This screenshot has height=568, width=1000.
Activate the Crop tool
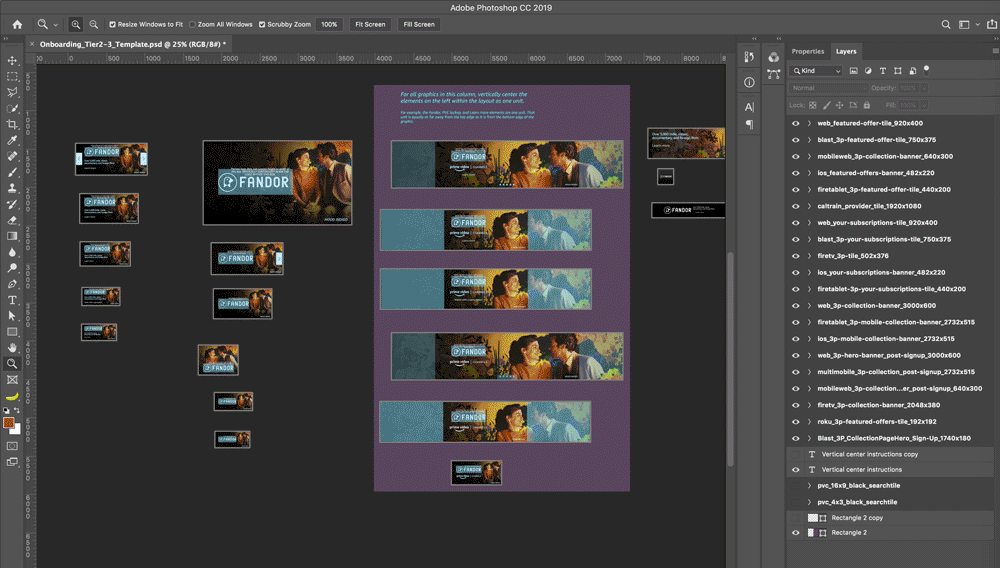tap(12, 124)
